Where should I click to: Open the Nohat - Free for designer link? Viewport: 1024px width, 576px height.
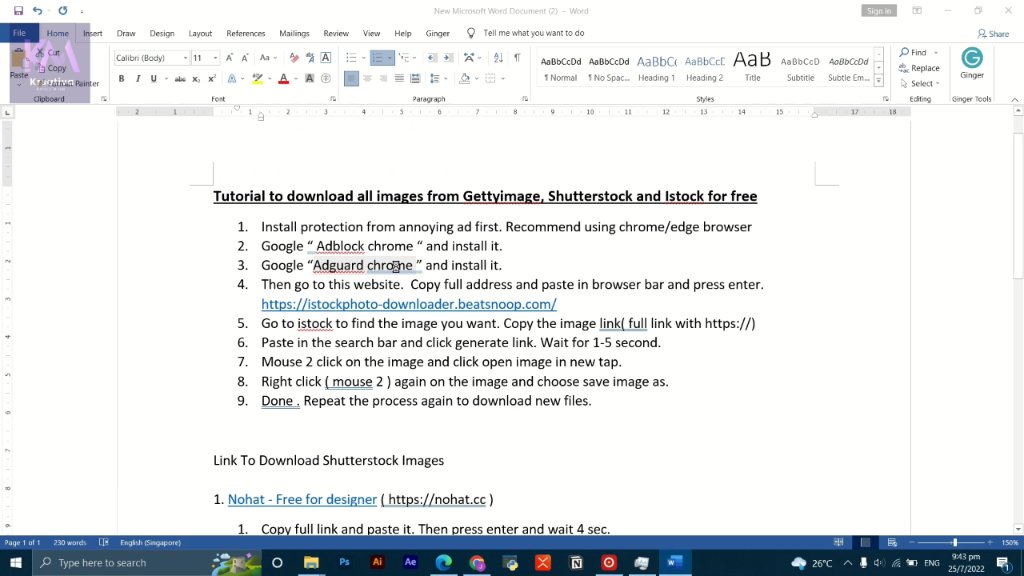[302, 500]
